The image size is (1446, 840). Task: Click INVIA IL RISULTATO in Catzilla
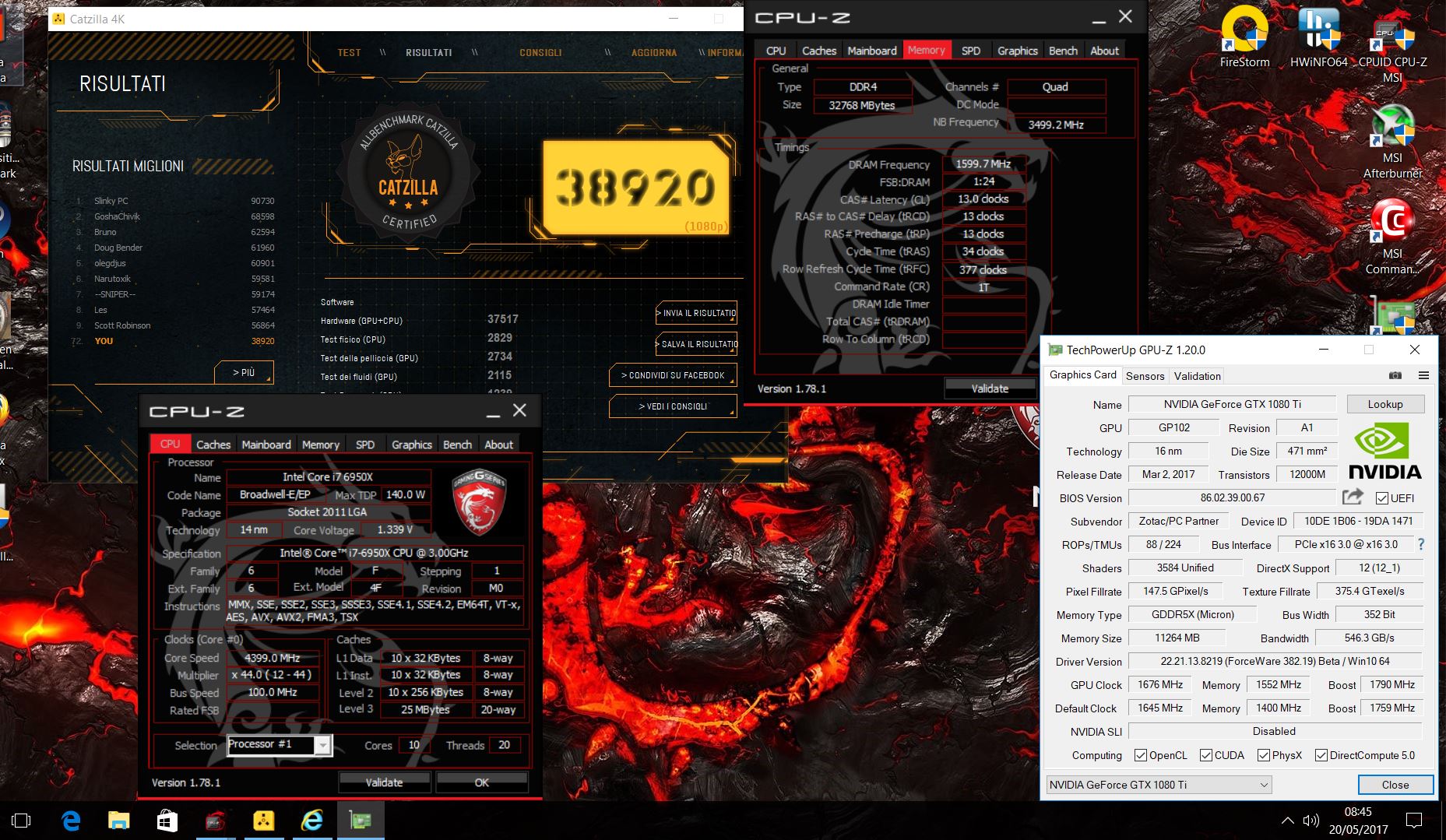click(x=698, y=313)
